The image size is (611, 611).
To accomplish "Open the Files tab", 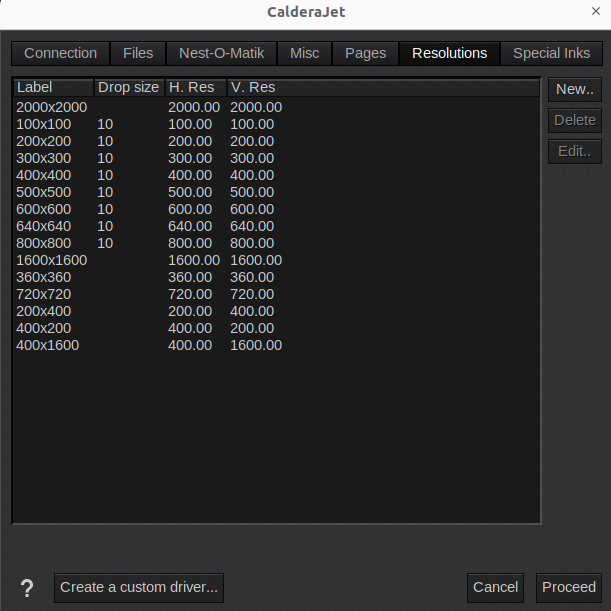I will 138,53.
